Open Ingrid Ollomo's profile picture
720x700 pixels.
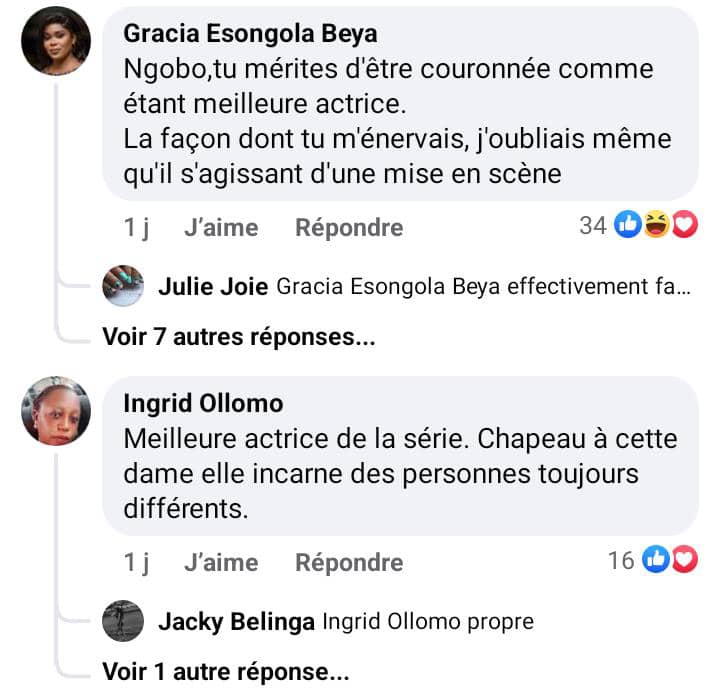tap(56, 411)
